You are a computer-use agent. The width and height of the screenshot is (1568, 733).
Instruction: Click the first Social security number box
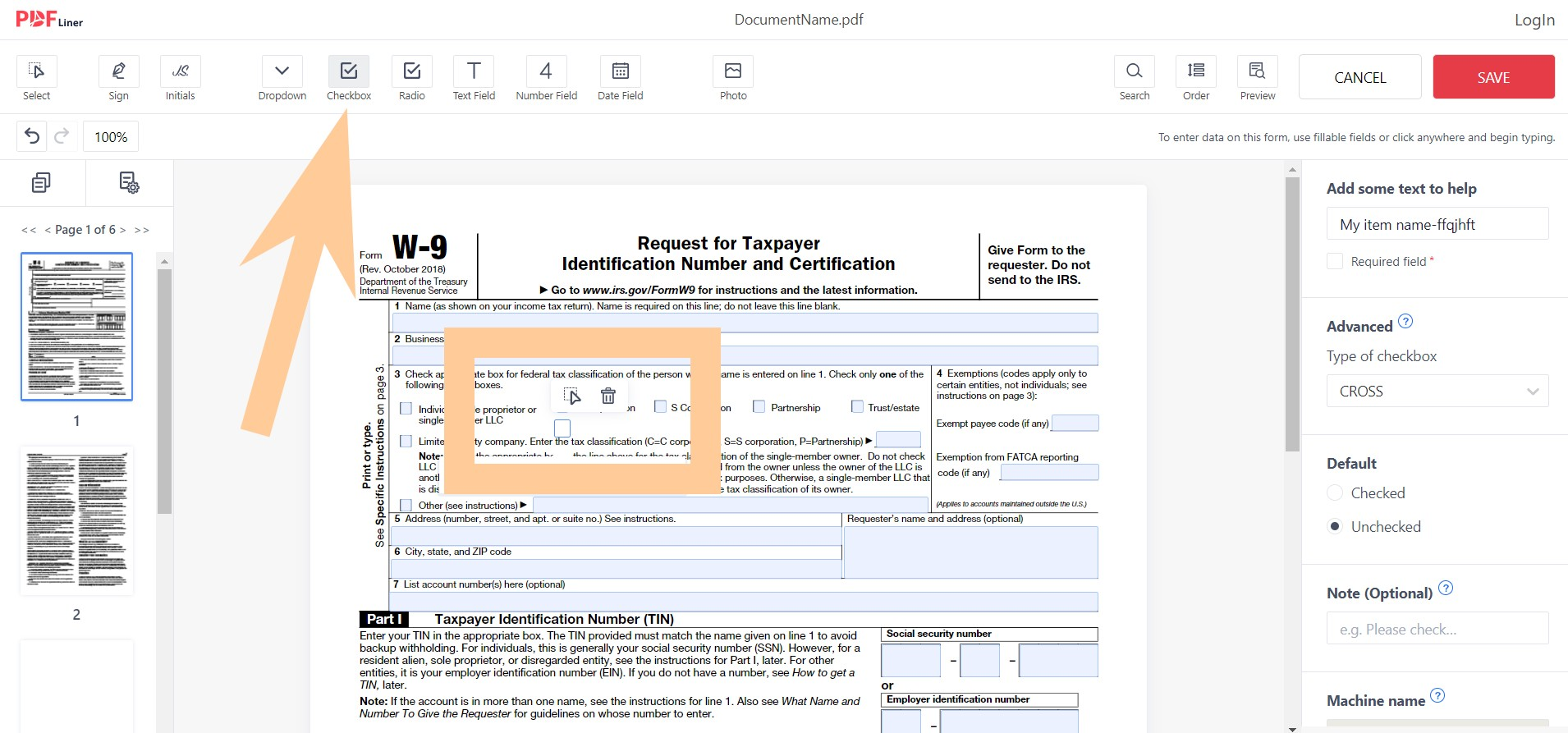click(x=910, y=661)
